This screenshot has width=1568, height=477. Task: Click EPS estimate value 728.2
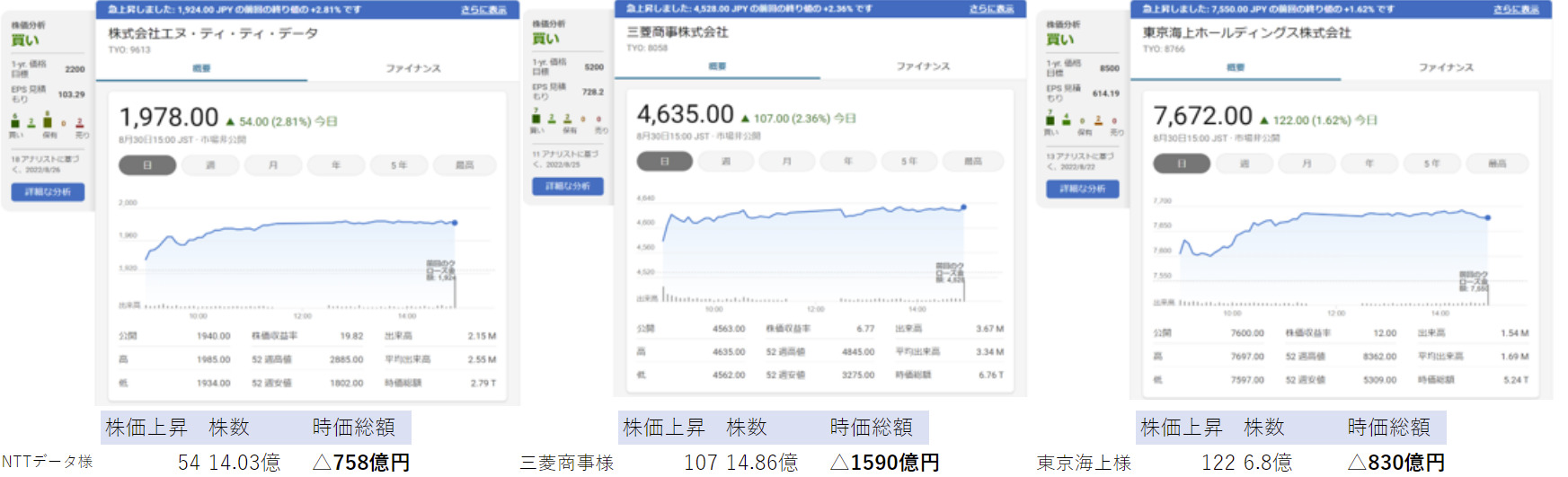coord(593,93)
